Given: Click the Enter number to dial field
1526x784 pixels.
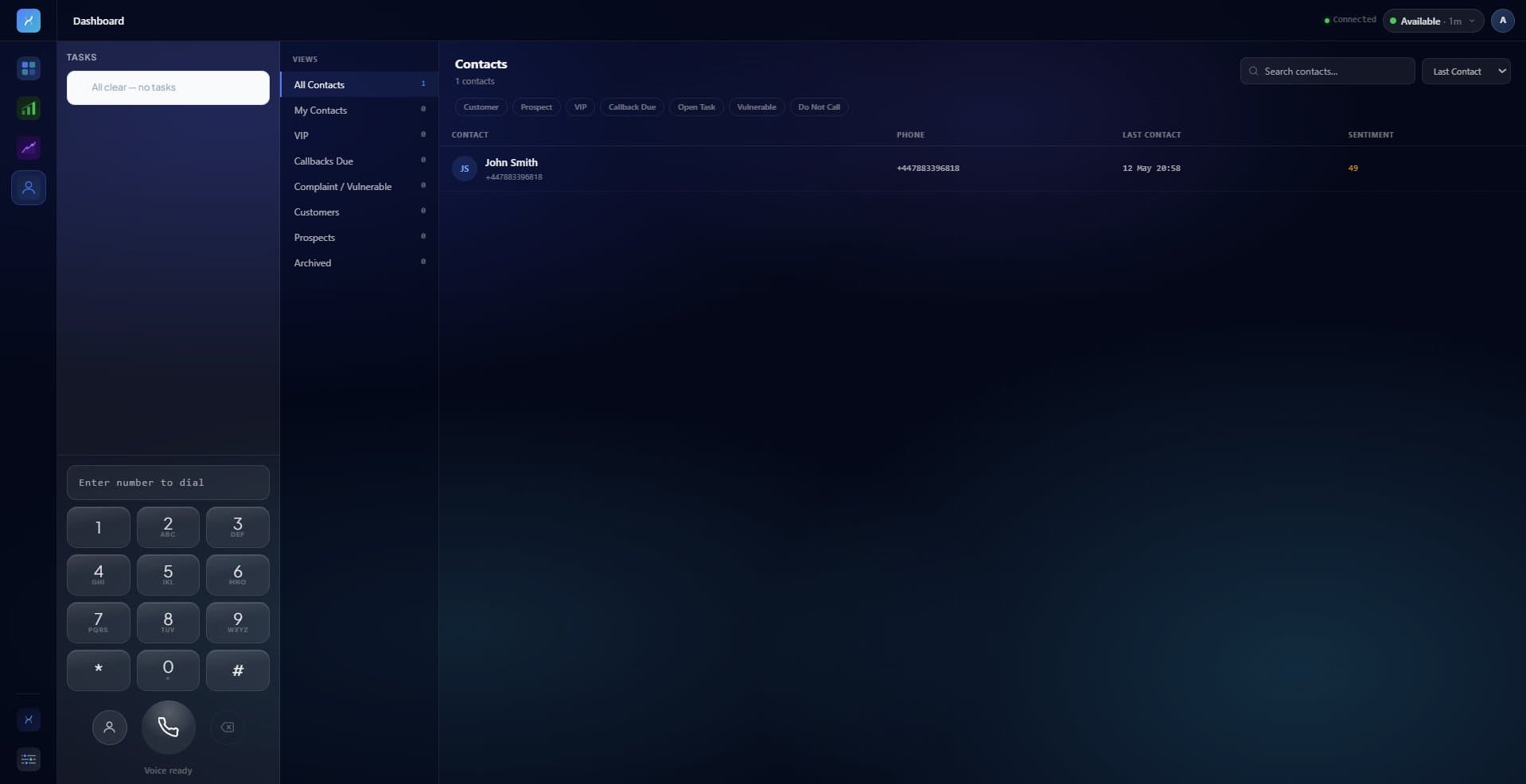Looking at the screenshot, I should pos(168,483).
